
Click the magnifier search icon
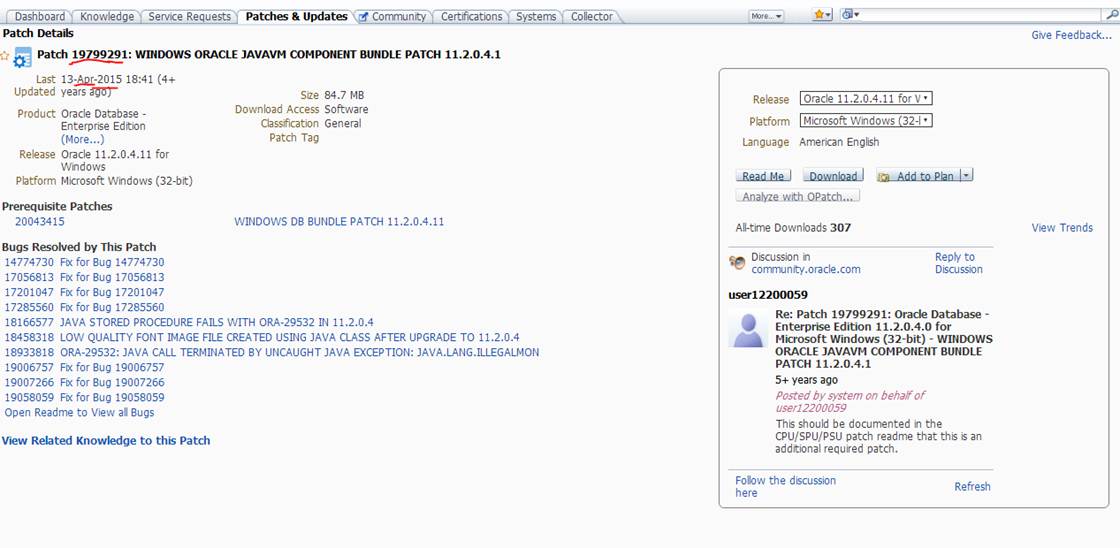click(1111, 15)
